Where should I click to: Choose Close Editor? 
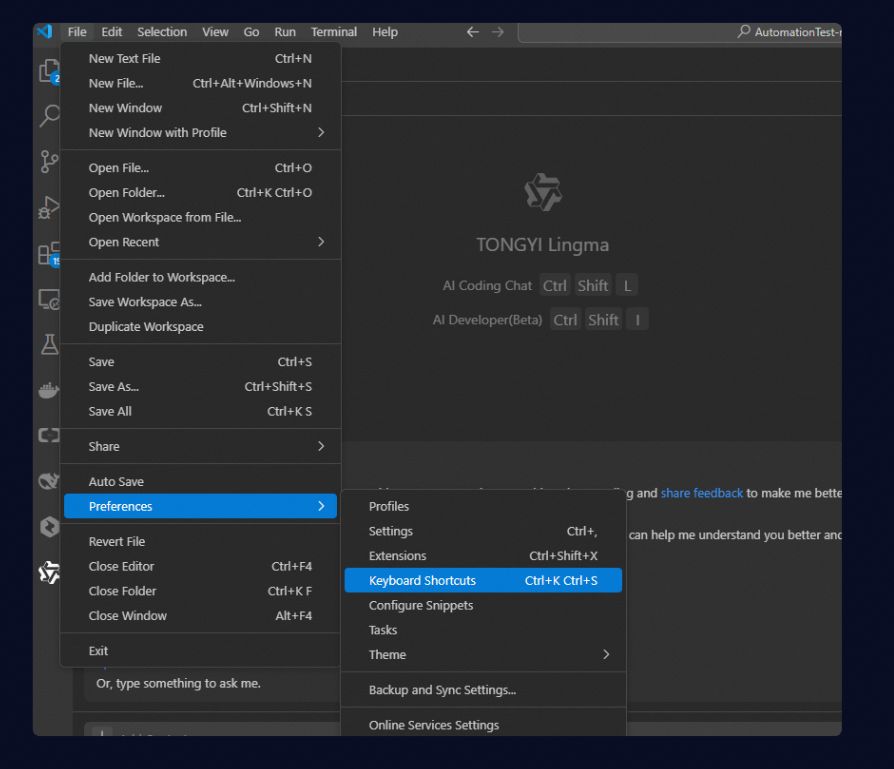click(200, 566)
